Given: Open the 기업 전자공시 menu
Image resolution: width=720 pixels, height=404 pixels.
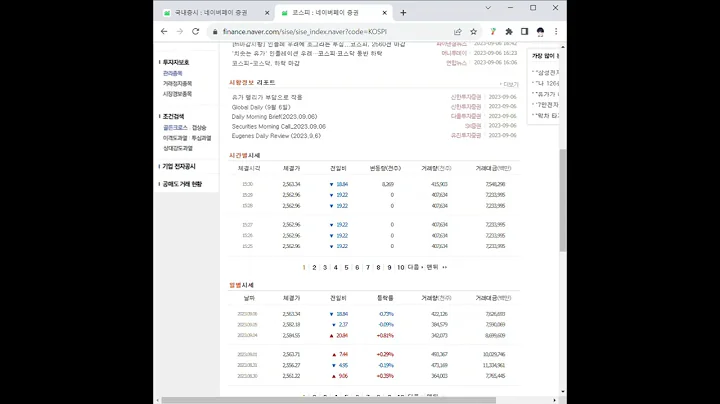Looking at the screenshot, I should [x=179, y=166].
